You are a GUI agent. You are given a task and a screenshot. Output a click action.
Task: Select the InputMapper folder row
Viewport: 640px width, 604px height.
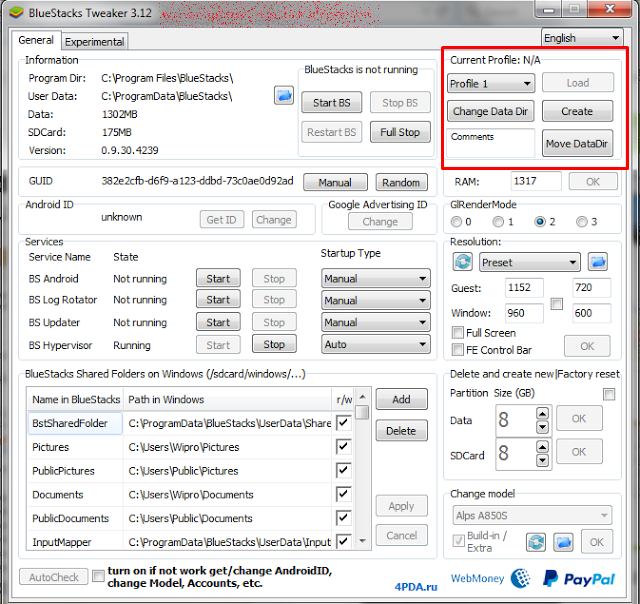coord(190,542)
